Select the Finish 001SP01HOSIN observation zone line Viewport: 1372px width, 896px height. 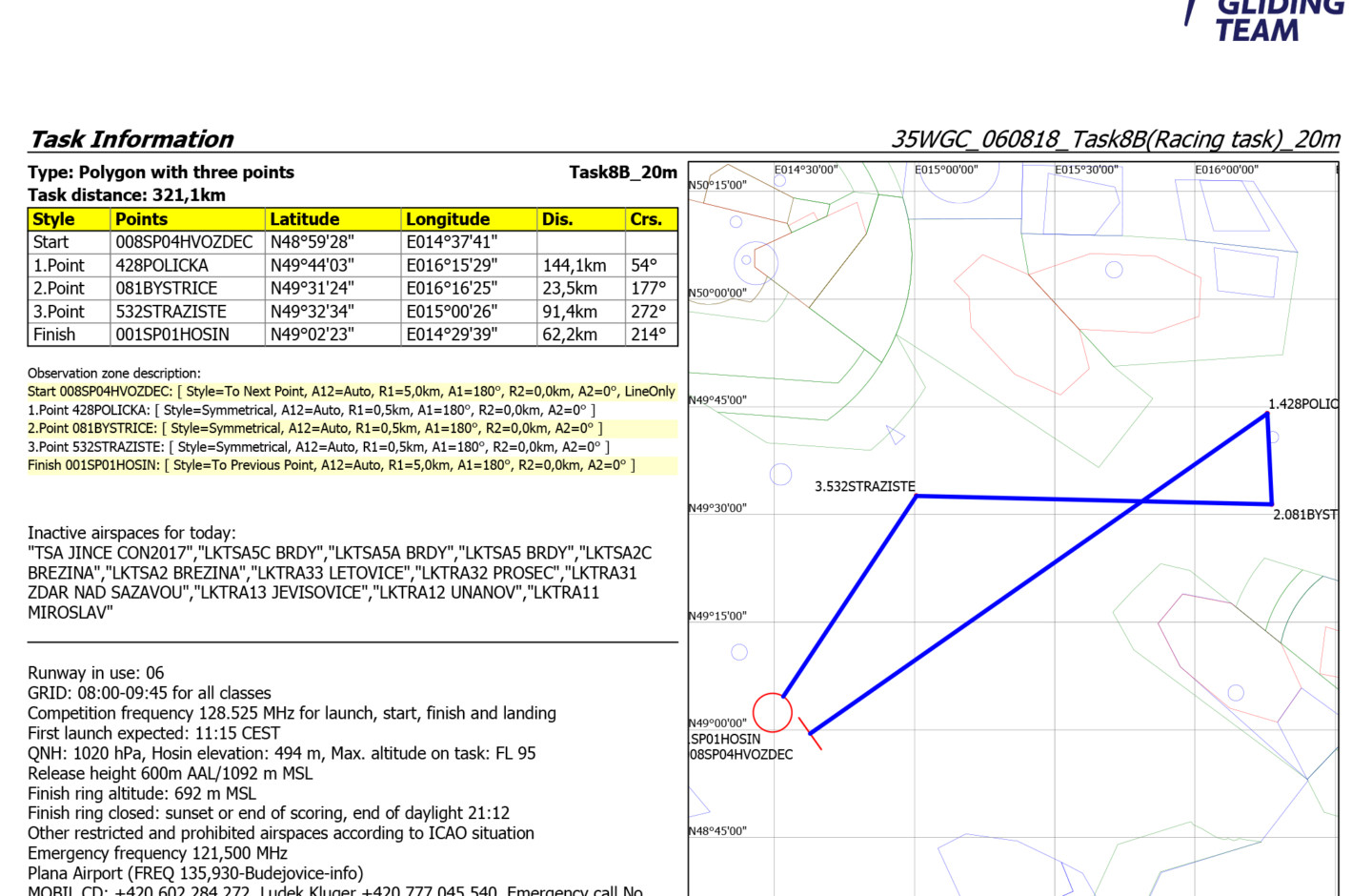point(331,465)
